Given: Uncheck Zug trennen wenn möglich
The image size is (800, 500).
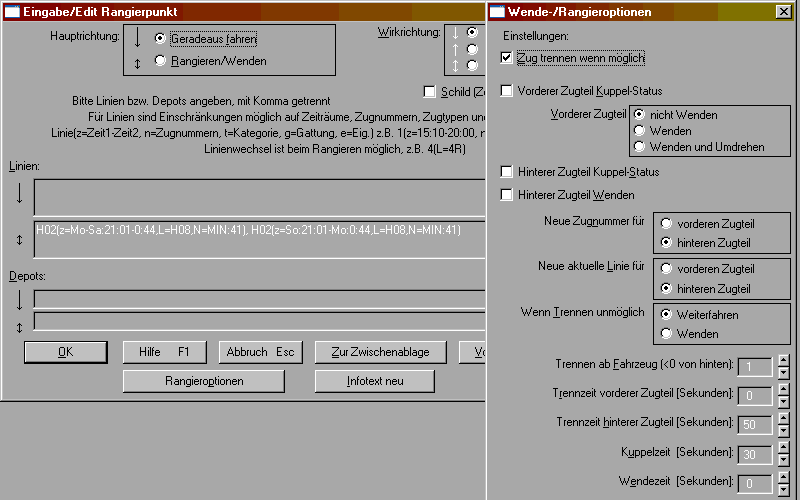Looking at the screenshot, I should [x=507, y=58].
